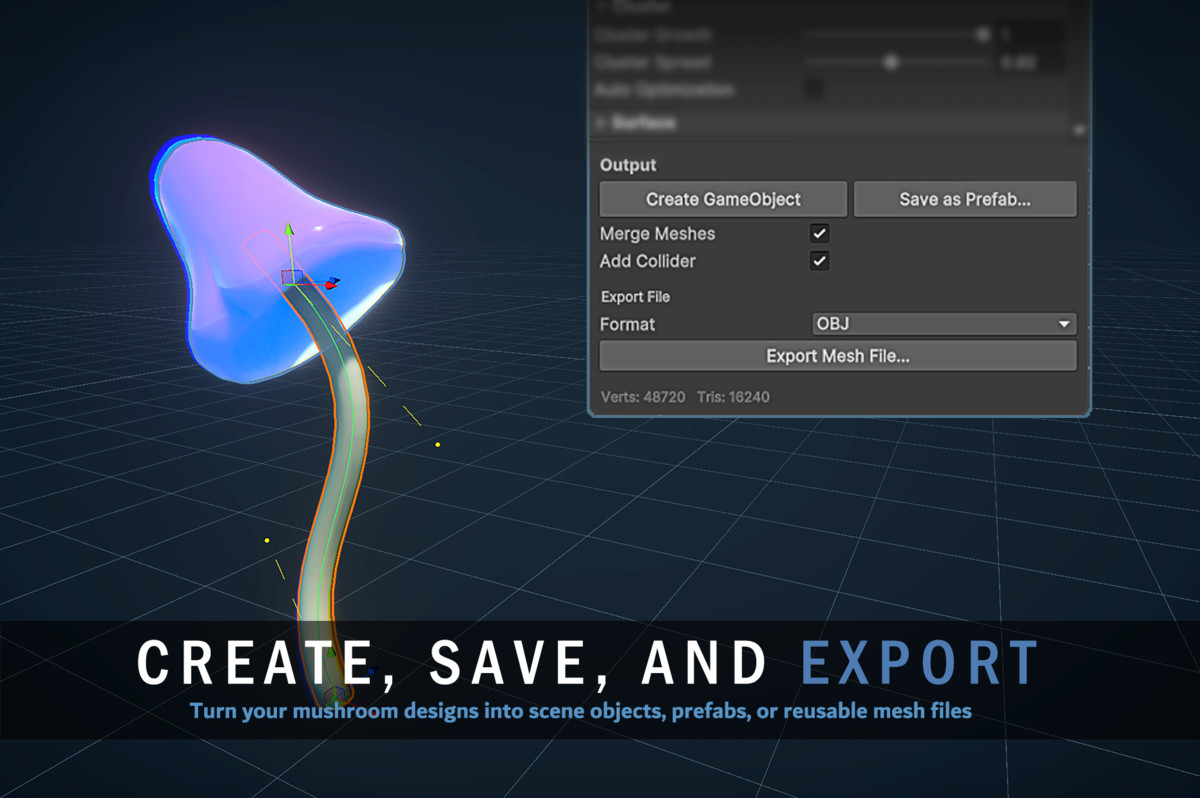
Task: Click the Save as Prefab... button
Action: [x=965, y=199]
